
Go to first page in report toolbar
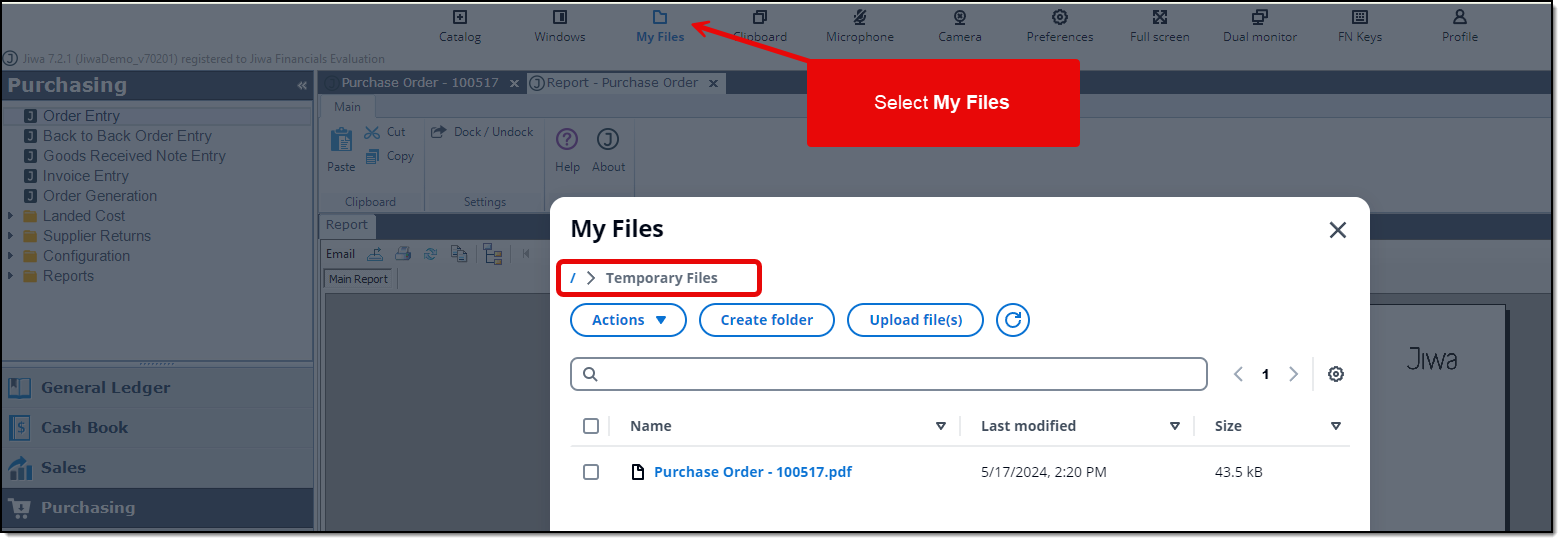pyautogui.click(x=526, y=254)
